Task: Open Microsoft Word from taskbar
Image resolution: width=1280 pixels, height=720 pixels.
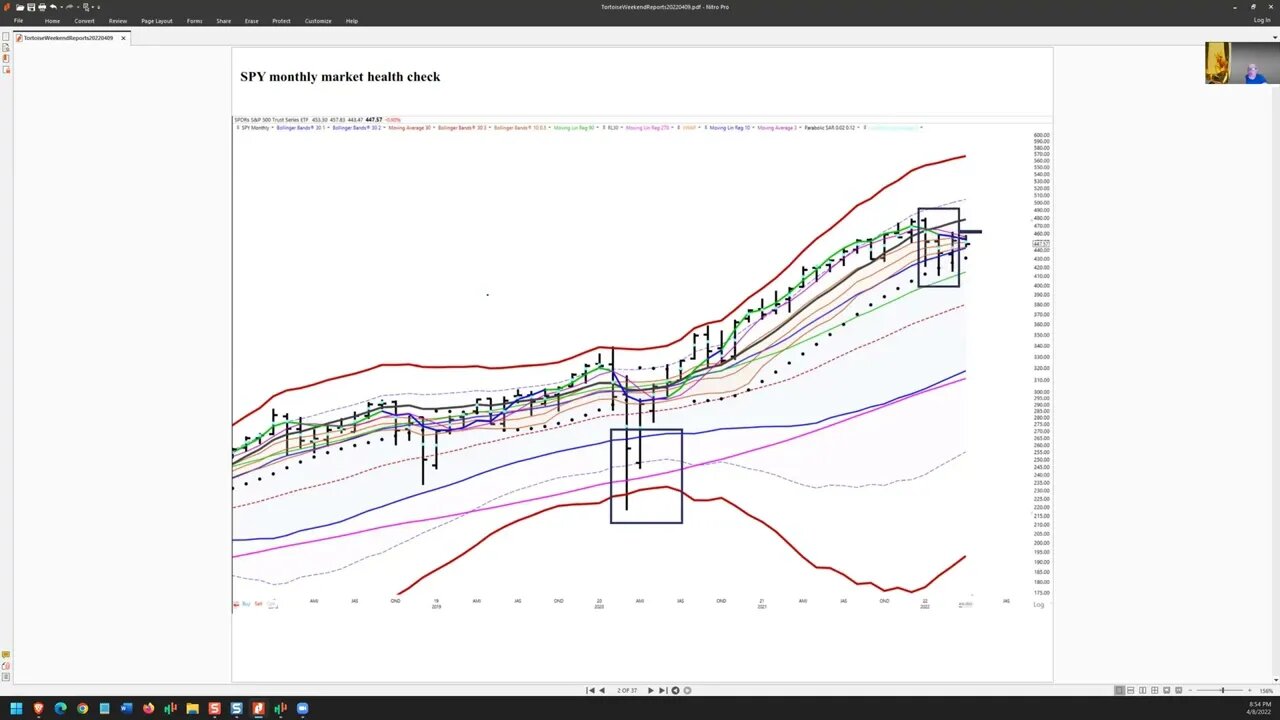Action: click(x=126, y=709)
